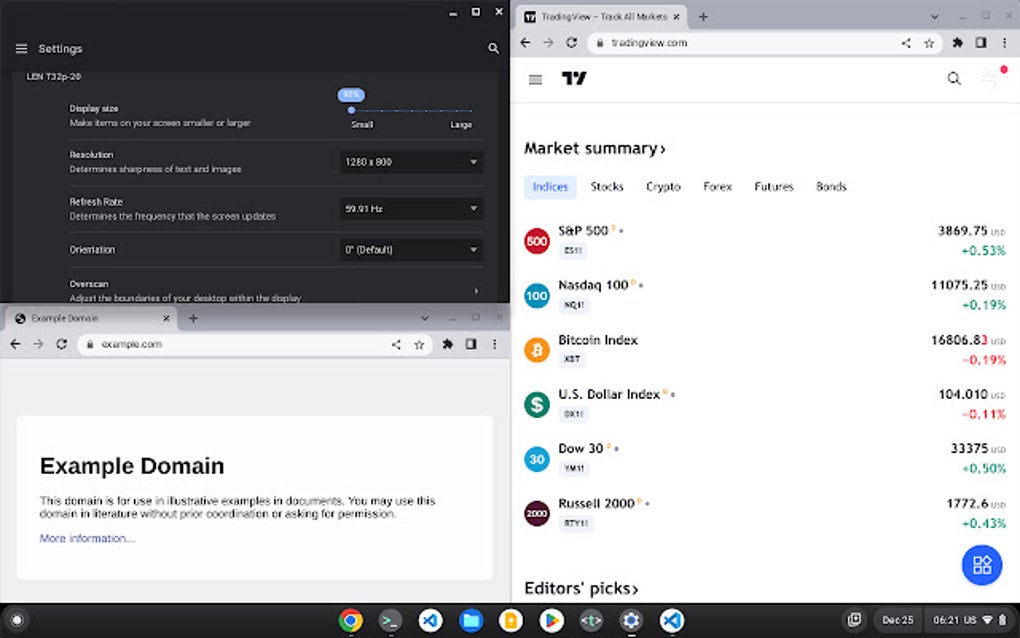Viewport: 1020px width, 638px height.
Task: Open the Resolution dropdown
Action: [x=410, y=161]
